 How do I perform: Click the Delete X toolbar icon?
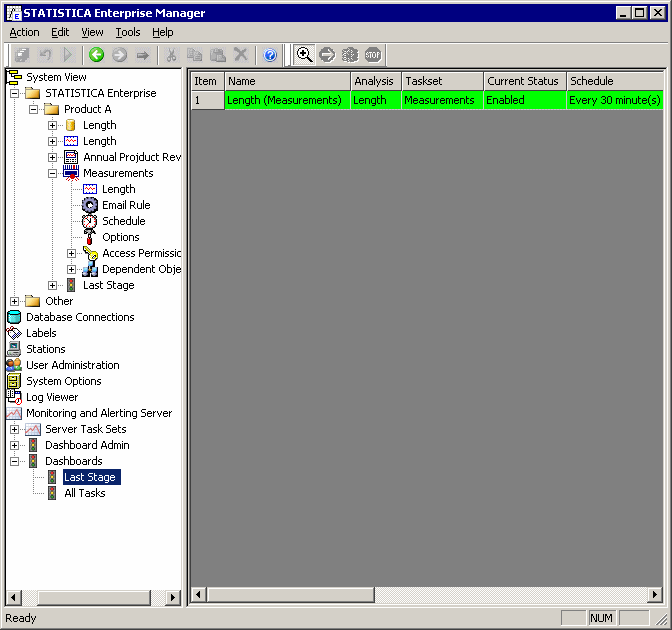(x=241, y=55)
